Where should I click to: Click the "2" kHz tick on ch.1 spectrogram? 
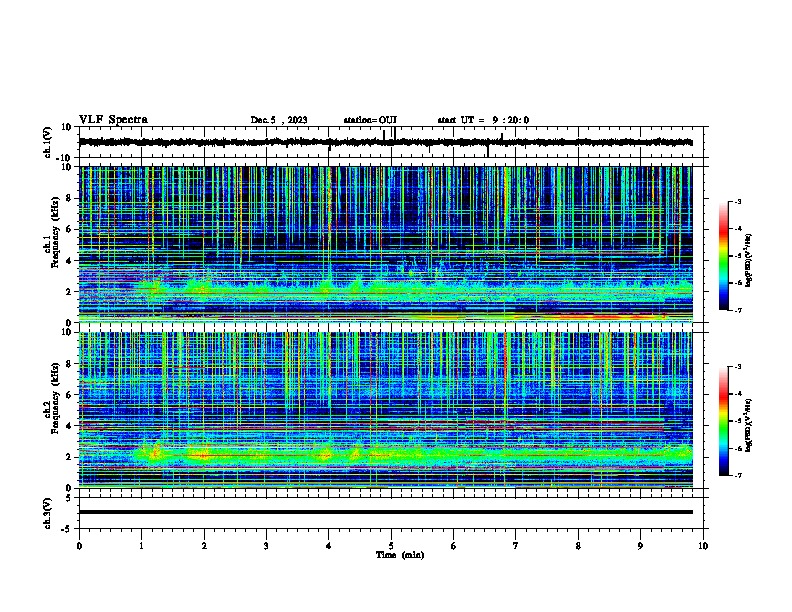(x=69, y=292)
